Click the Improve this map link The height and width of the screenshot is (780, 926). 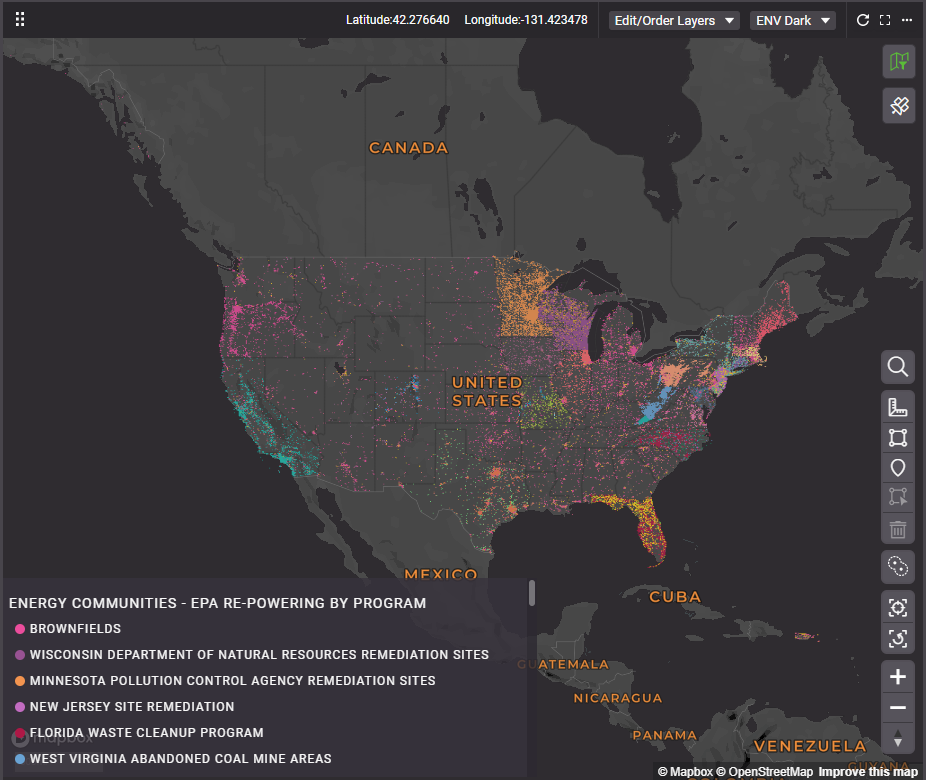point(867,772)
